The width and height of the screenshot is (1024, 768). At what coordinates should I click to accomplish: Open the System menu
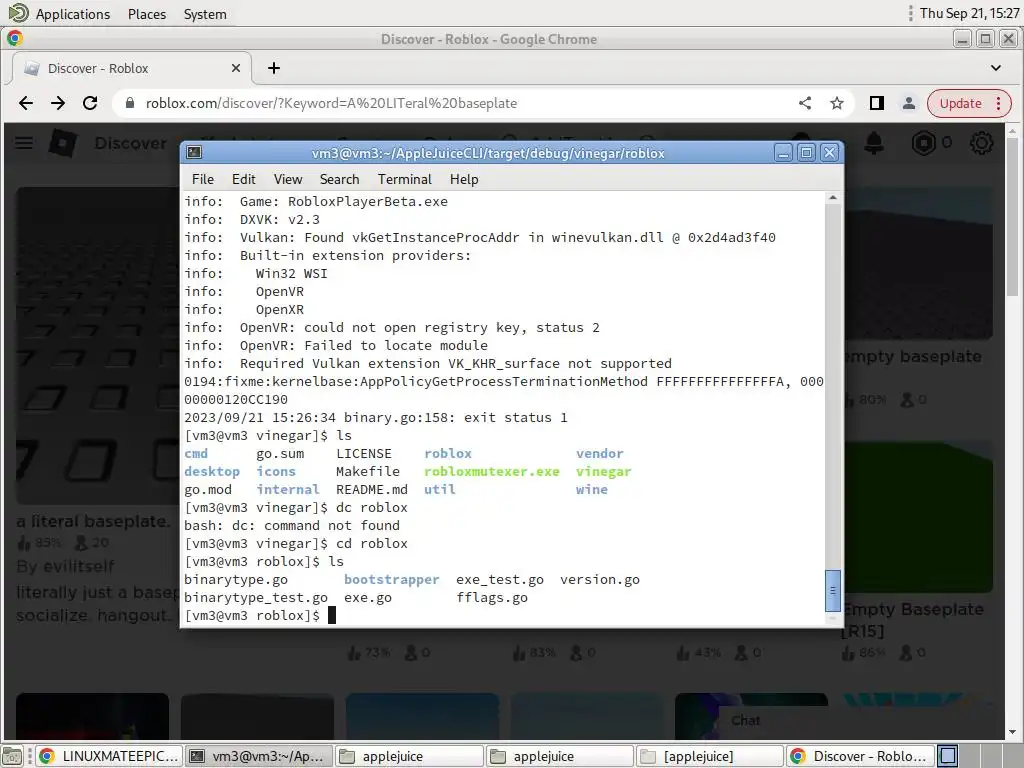[x=205, y=14]
